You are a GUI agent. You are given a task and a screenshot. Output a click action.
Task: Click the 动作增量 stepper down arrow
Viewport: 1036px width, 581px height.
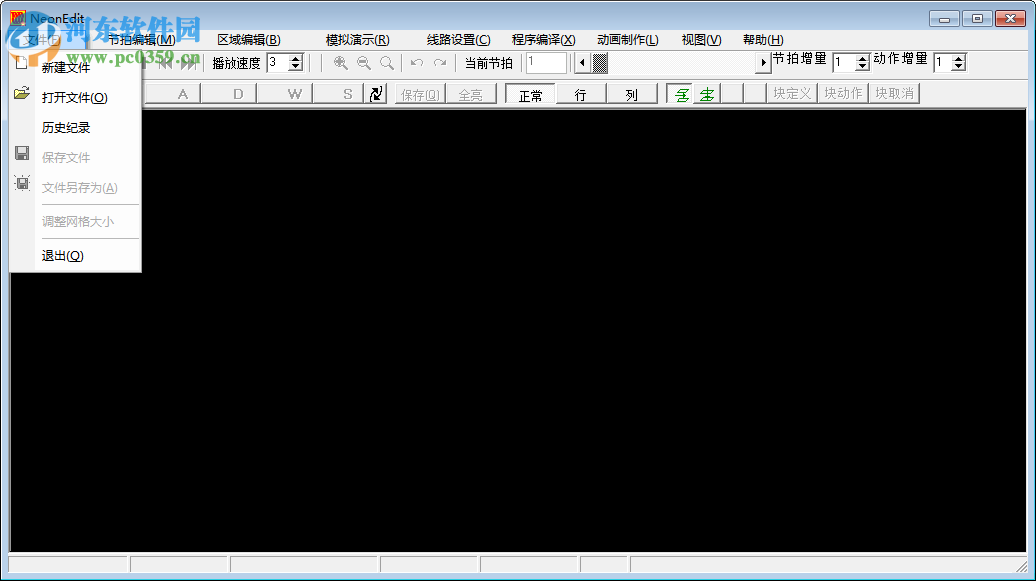[x=958, y=66]
